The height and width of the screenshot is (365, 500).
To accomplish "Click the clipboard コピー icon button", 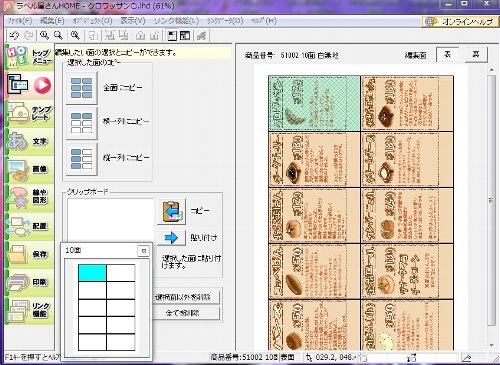I will pos(172,212).
